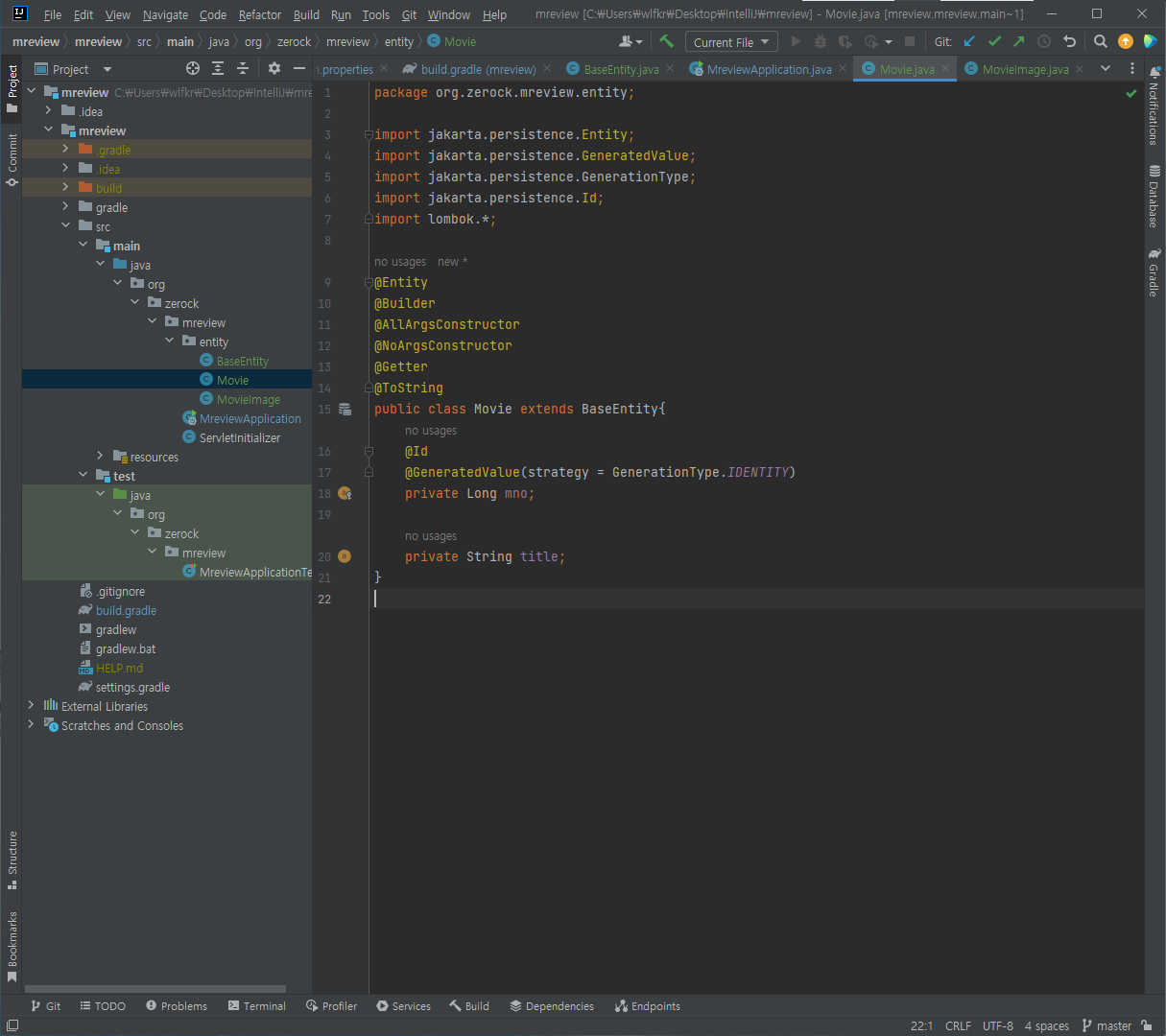1166x1036 pixels.
Task: Toggle the Notifications side panel
Action: click(x=1154, y=106)
